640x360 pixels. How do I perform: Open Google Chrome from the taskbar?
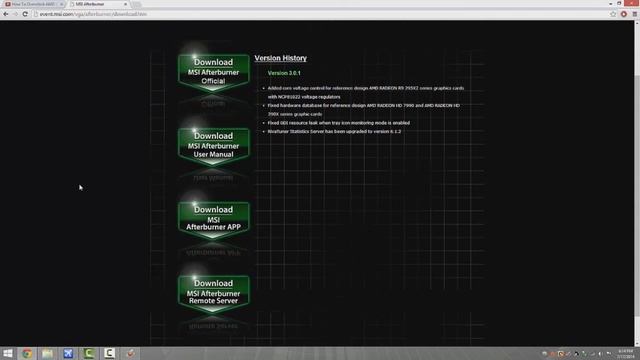(x=27, y=353)
